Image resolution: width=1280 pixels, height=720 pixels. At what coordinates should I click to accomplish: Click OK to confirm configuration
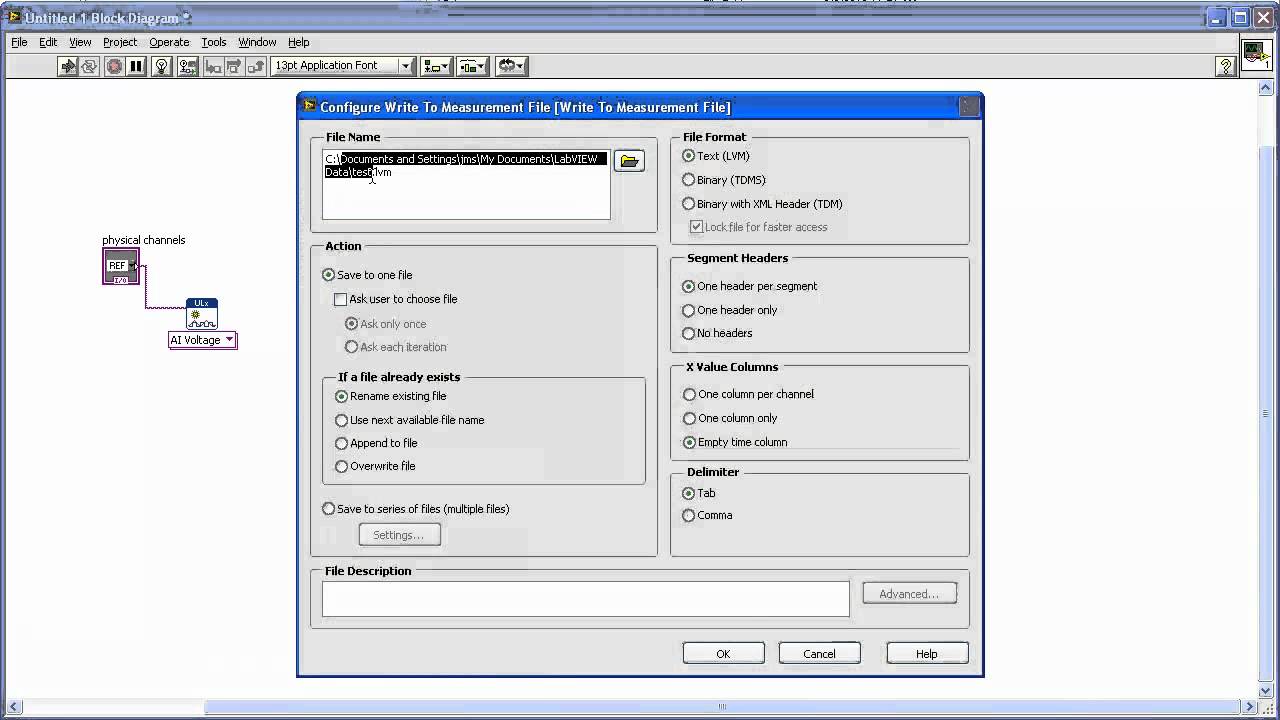point(723,654)
